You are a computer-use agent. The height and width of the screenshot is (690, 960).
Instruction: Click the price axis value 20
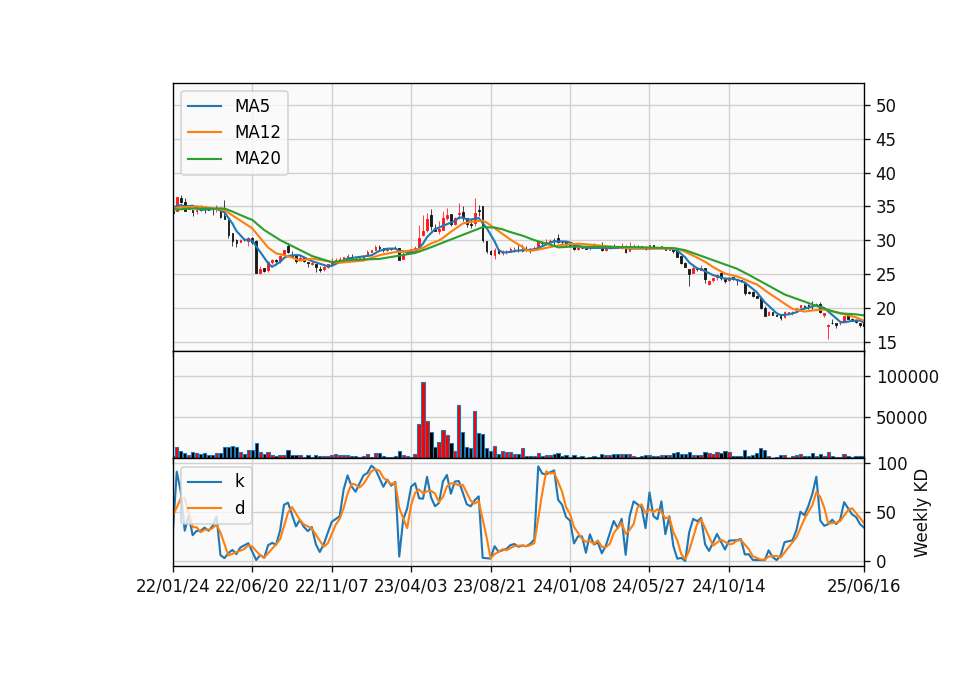tap(885, 309)
